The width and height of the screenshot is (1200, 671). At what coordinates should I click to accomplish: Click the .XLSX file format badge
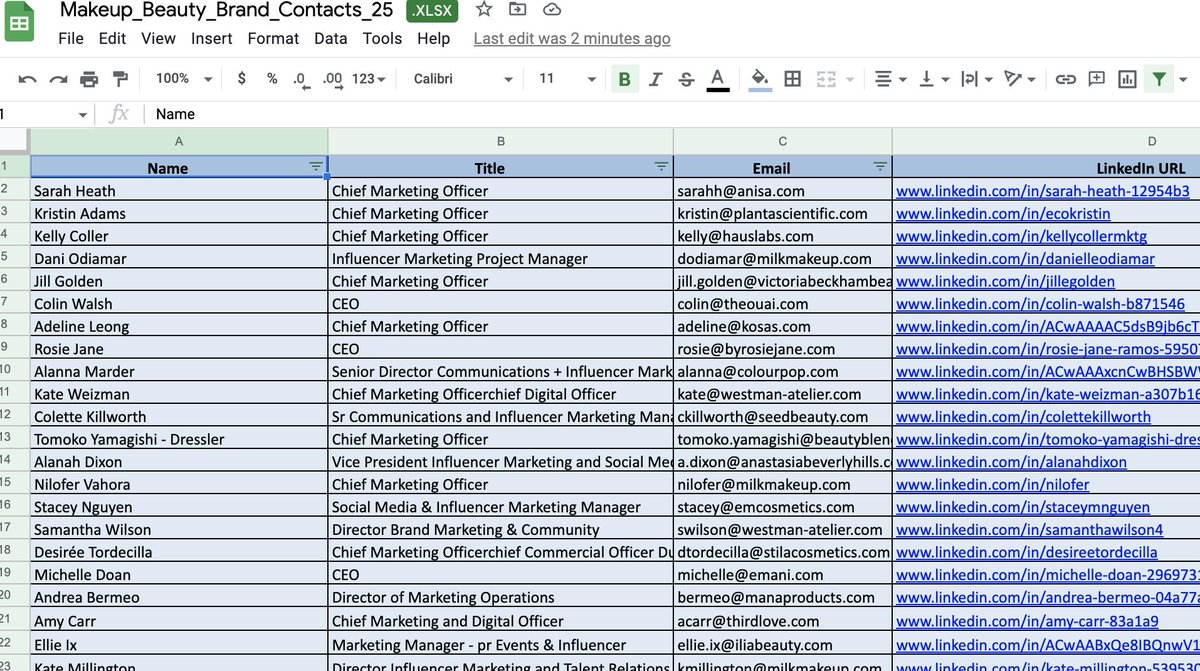[x=434, y=11]
